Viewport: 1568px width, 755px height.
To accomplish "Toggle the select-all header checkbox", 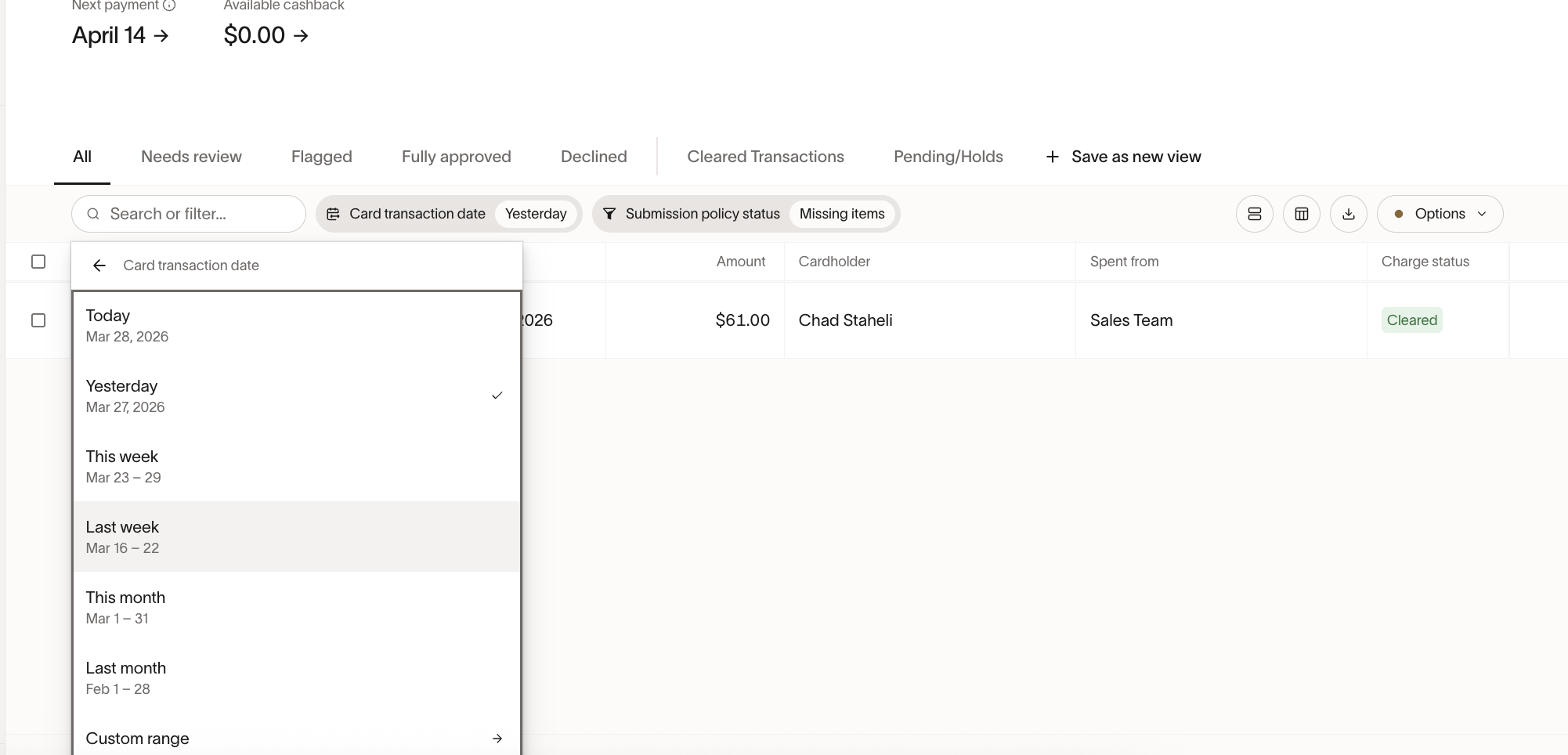I will coord(38,262).
